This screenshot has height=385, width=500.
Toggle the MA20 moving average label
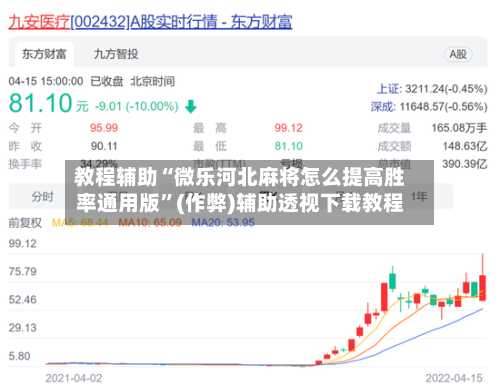[223, 223]
